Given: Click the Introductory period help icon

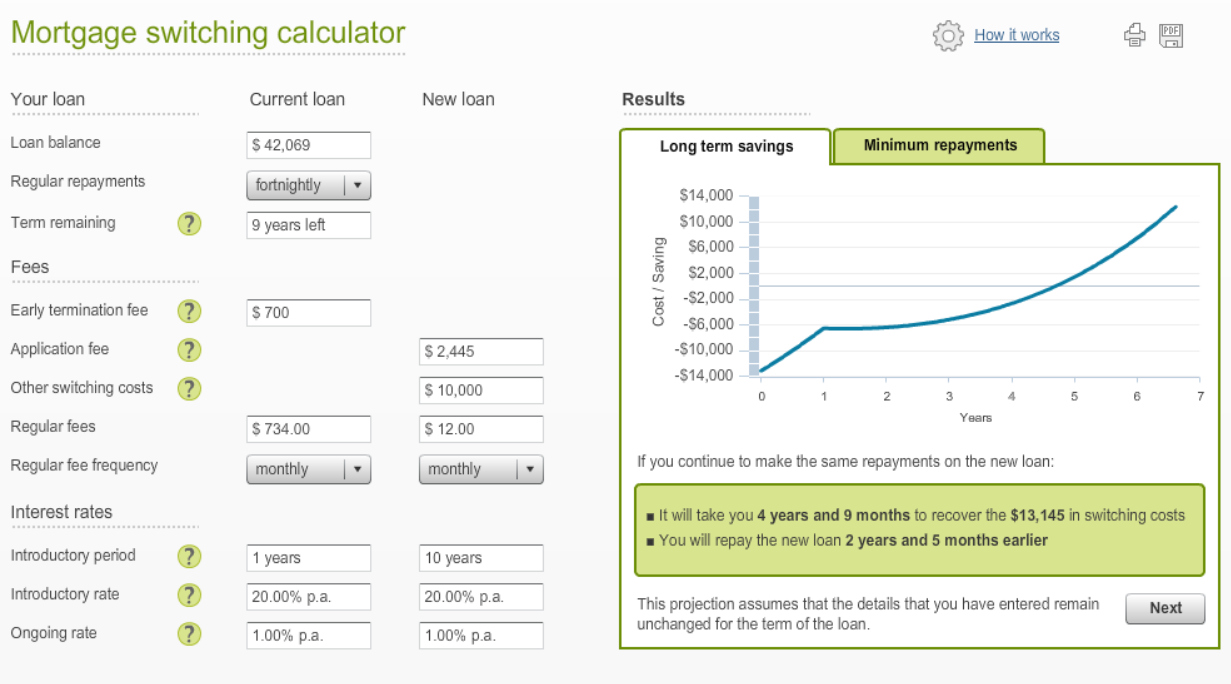Looking at the screenshot, I should tap(189, 556).
